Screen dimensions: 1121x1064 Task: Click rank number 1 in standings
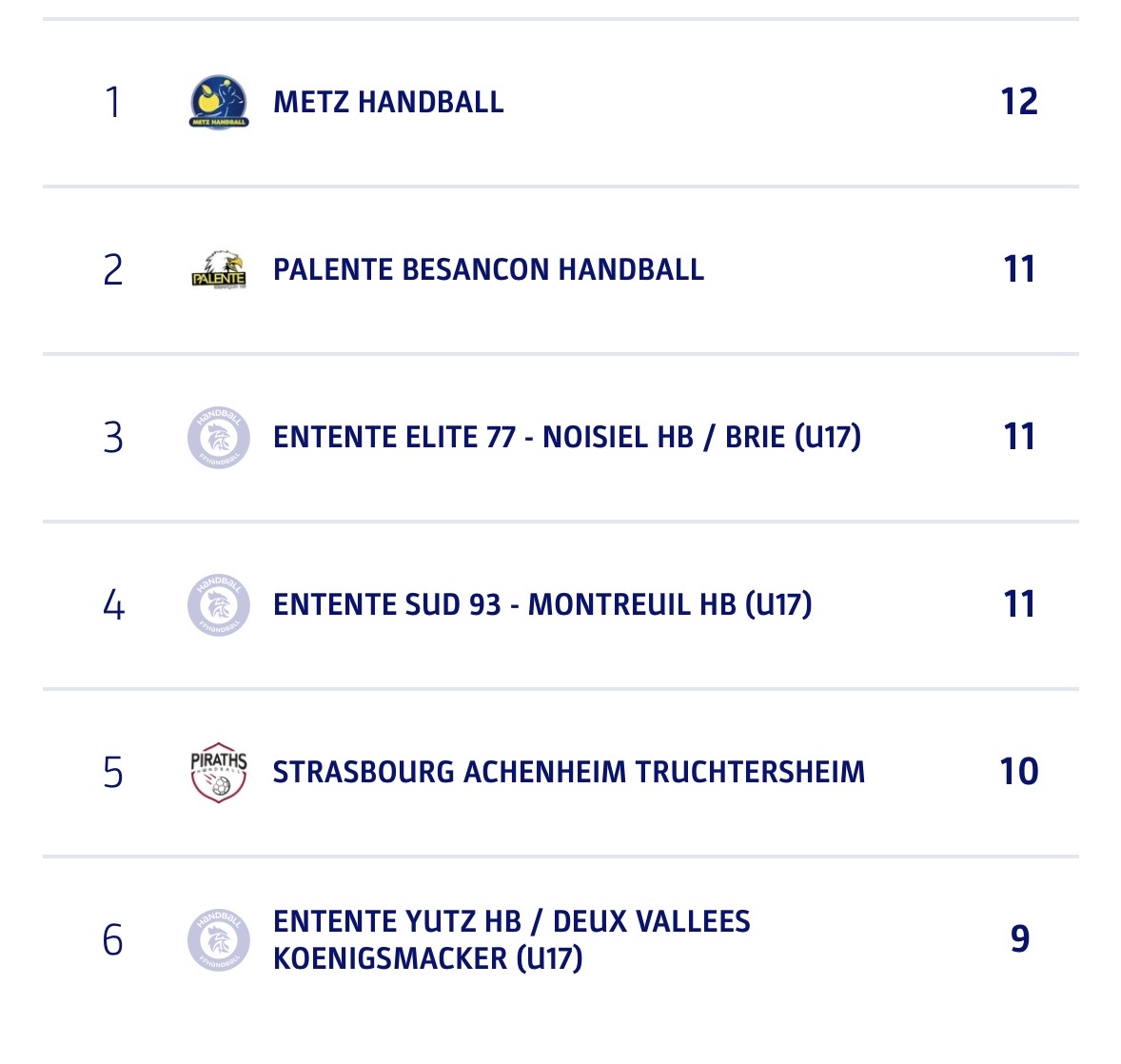(x=113, y=102)
